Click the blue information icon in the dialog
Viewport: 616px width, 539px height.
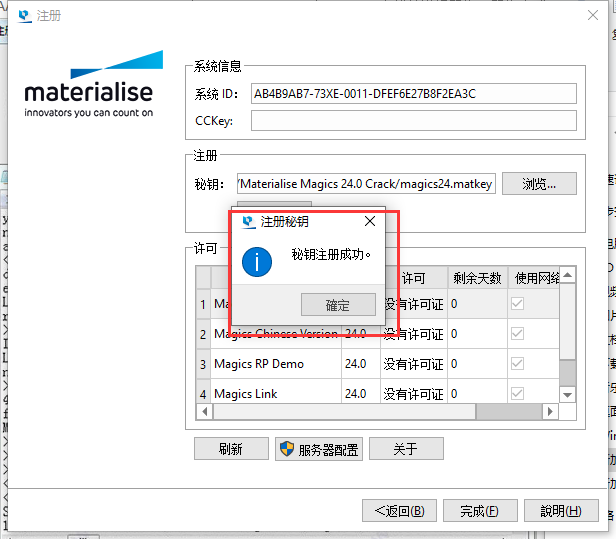tap(257, 262)
